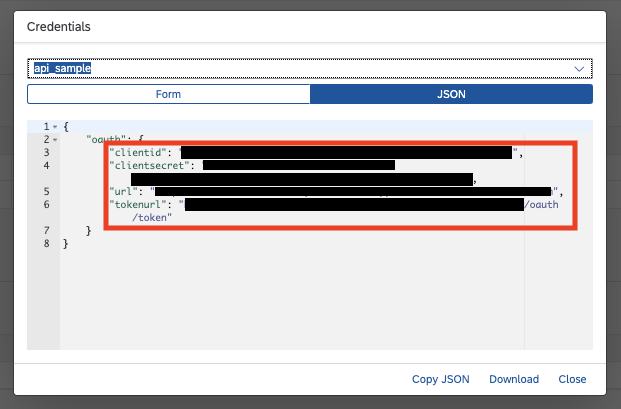Click the /token" wrapped line text
Screen dimensions: 621x409
[152, 218]
